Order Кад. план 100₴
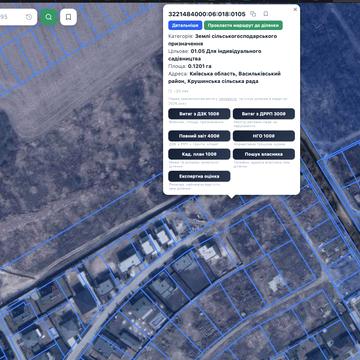Viewport: 360px width, 360px height. pyautogui.click(x=199, y=154)
